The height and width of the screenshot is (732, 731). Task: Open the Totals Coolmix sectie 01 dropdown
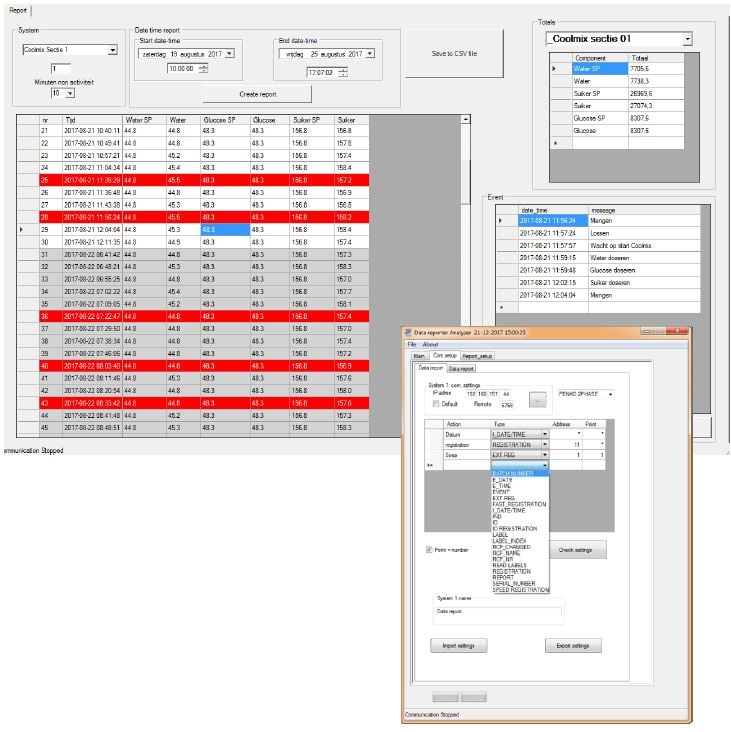pos(687,39)
